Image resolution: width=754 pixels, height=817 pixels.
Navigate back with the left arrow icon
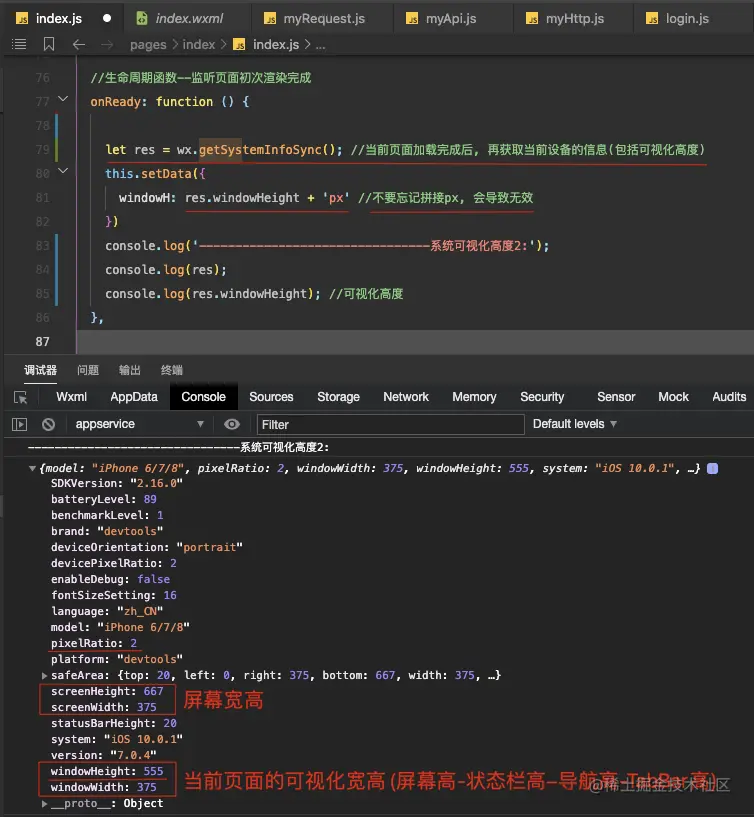79,45
